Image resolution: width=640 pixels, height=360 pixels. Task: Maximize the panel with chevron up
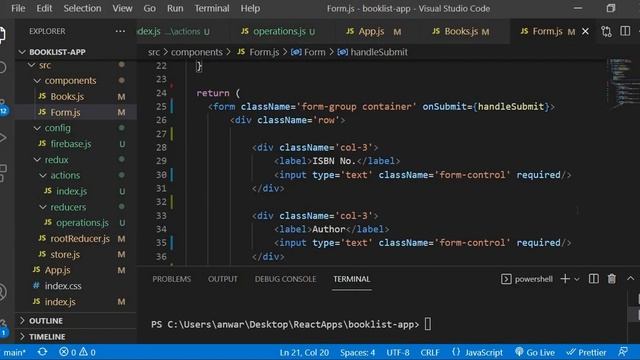630,278
